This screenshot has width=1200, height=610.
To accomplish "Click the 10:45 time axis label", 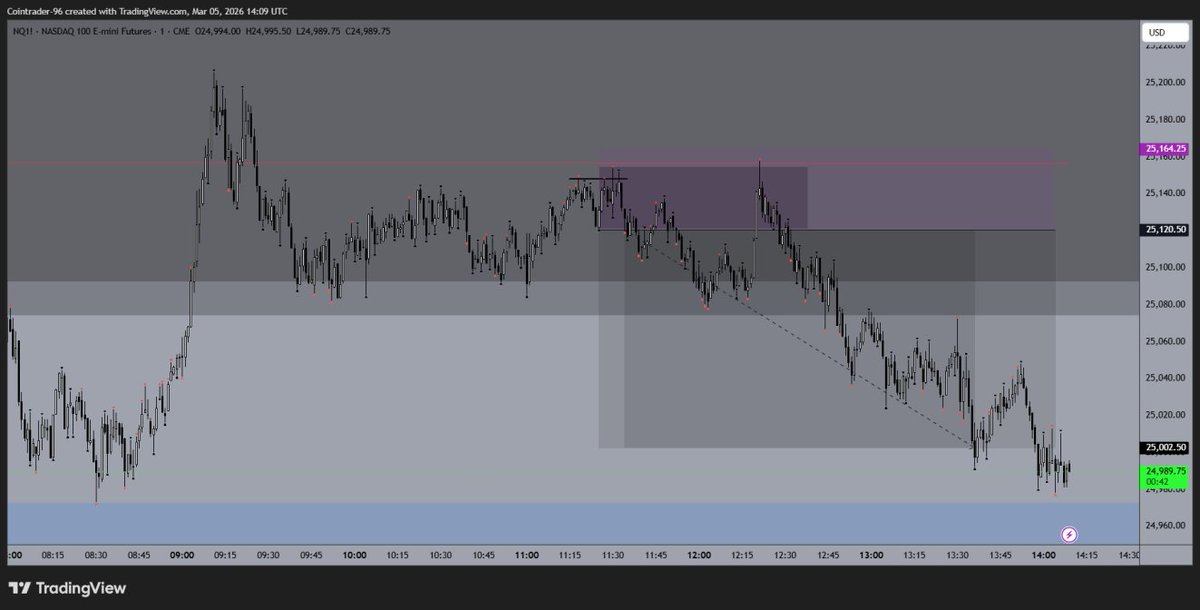I will [484, 555].
